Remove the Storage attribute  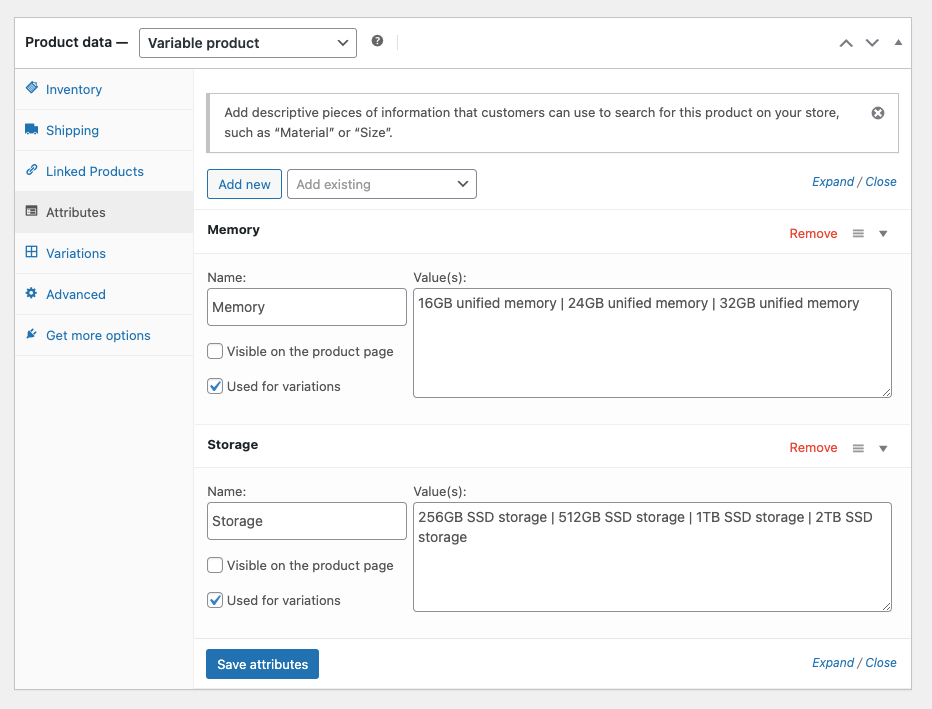coord(813,448)
